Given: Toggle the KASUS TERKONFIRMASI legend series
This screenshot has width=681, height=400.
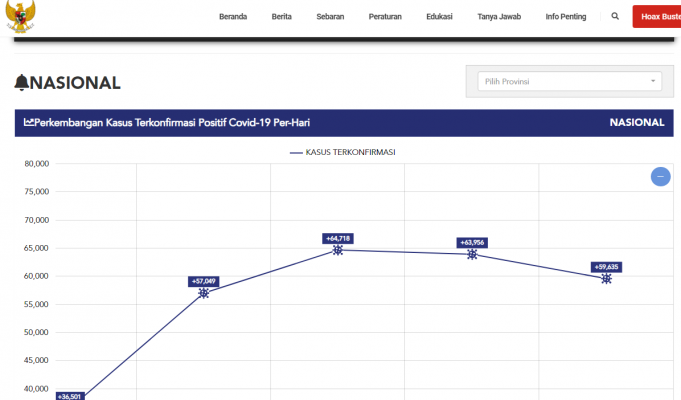Looking at the screenshot, I should click(x=345, y=152).
